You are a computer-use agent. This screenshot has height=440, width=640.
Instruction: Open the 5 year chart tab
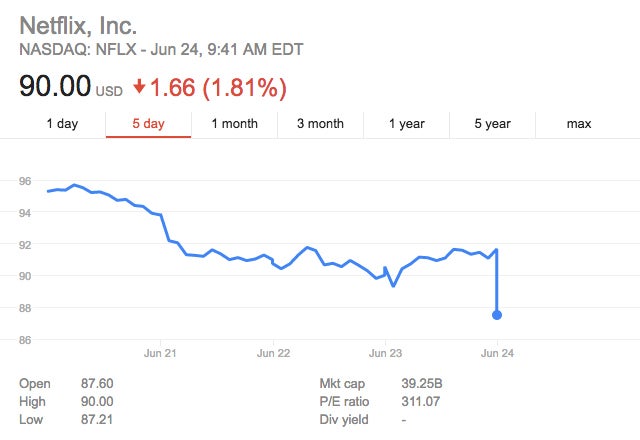pos(492,124)
